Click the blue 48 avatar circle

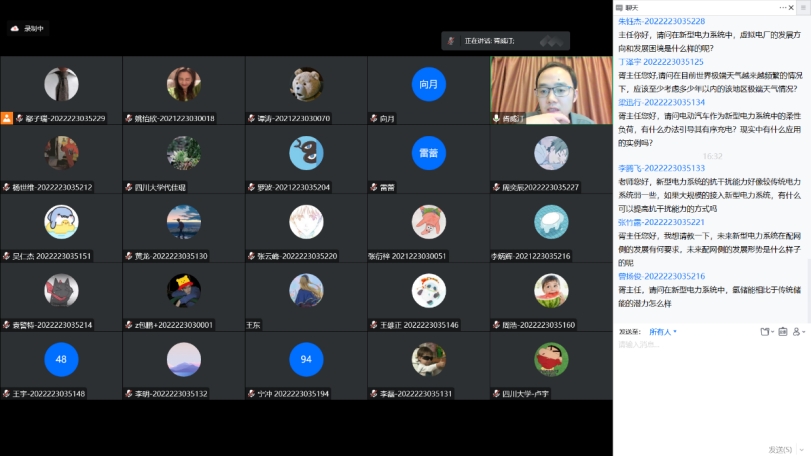pyautogui.click(x=61, y=358)
